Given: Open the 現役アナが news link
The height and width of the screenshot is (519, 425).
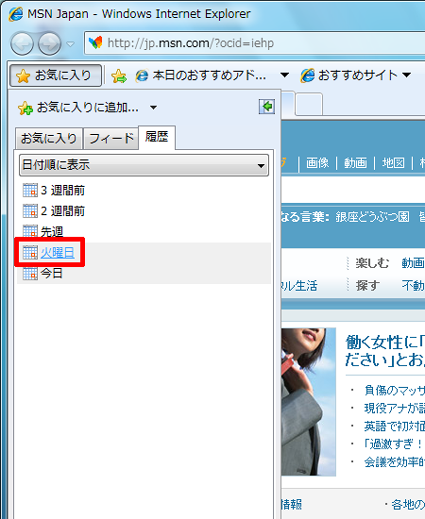Looking at the screenshot, I should pos(395,408).
